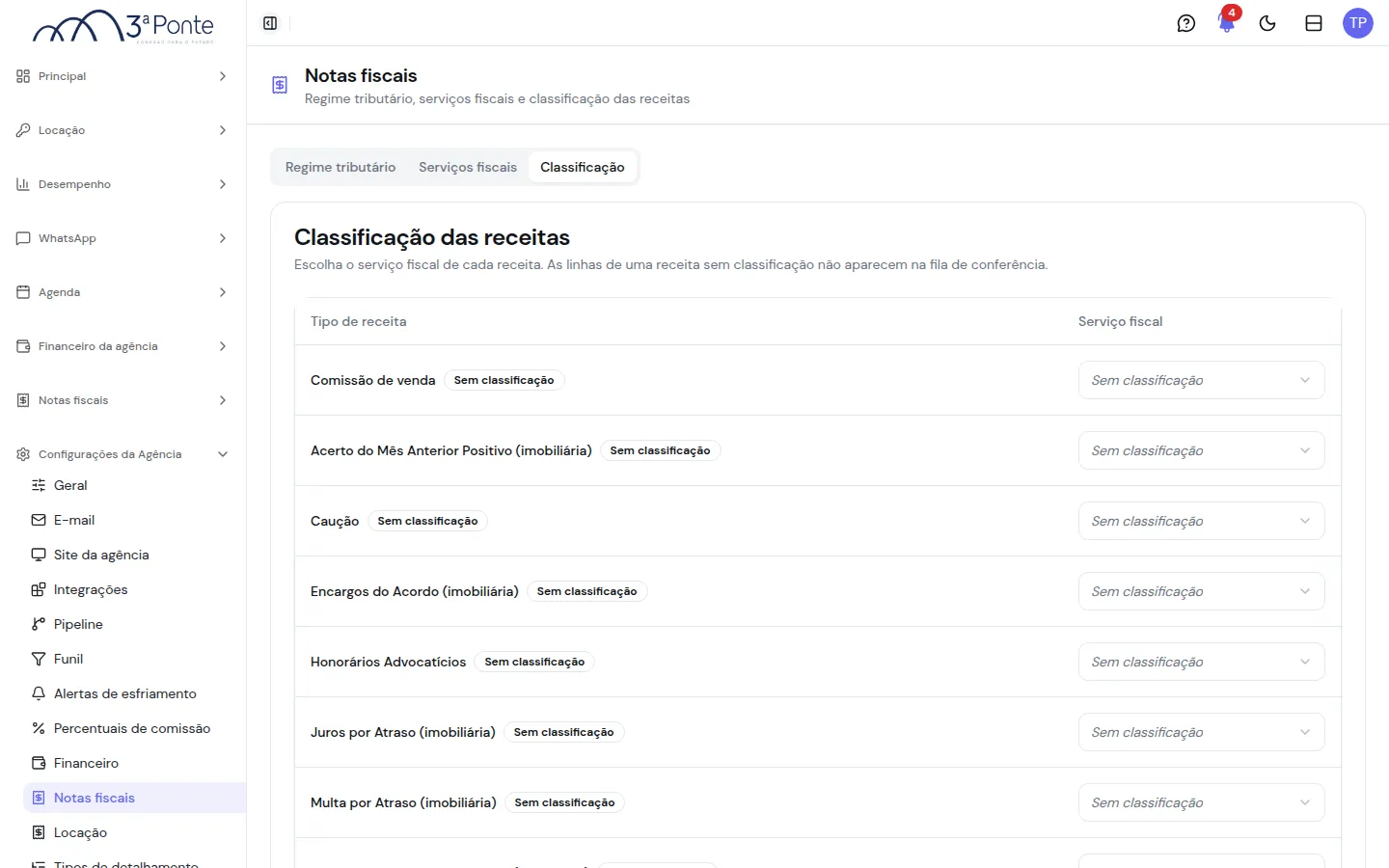Screen dimensions: 1389x868
Task: Expand the top-level Locação menu
Action: pos(123,130)
